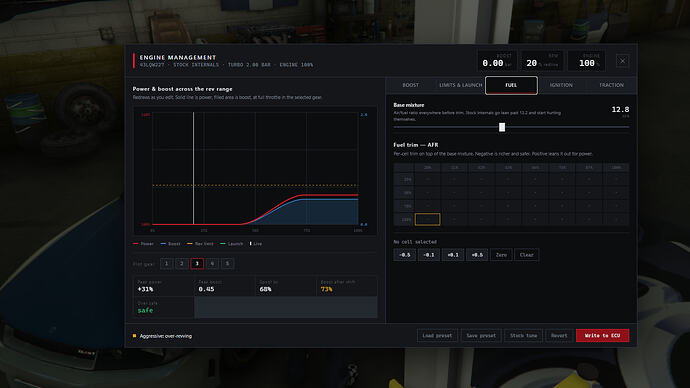Click the green safe status

click(145, 310)
